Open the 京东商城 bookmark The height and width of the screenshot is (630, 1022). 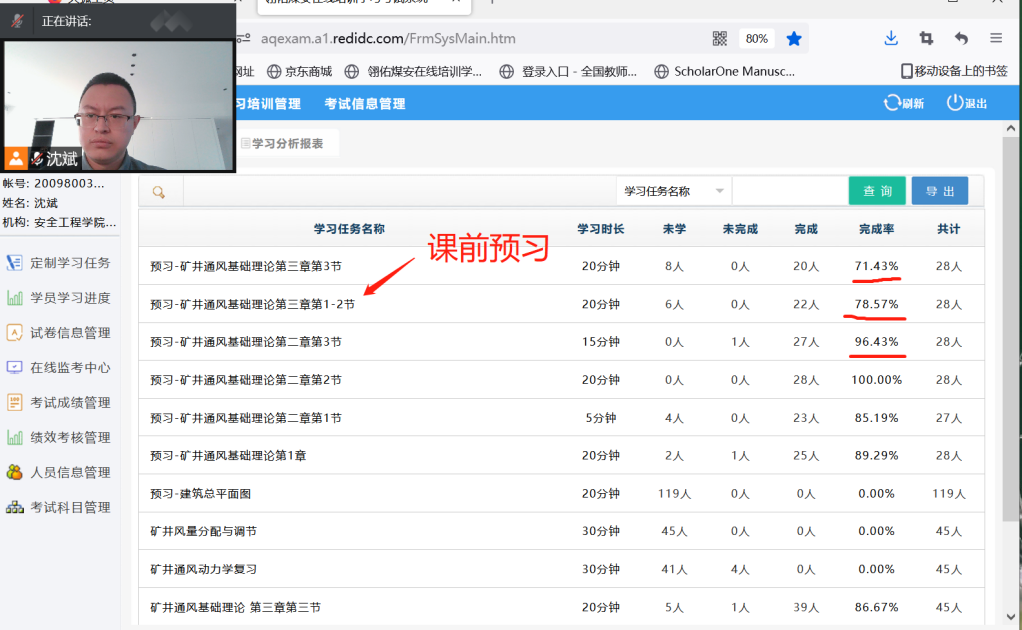300,71
